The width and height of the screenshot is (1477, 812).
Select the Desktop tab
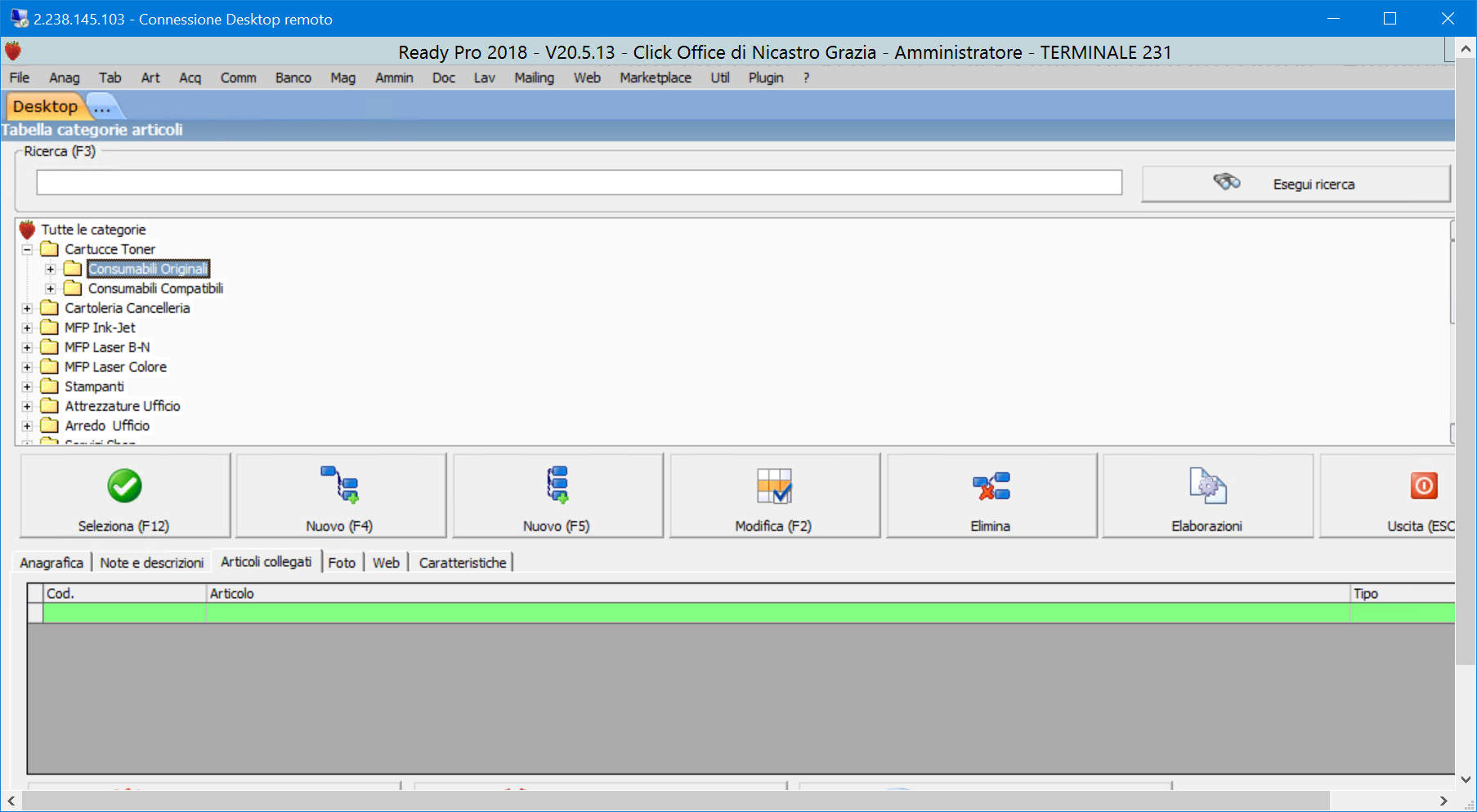[x=45, y=106]
